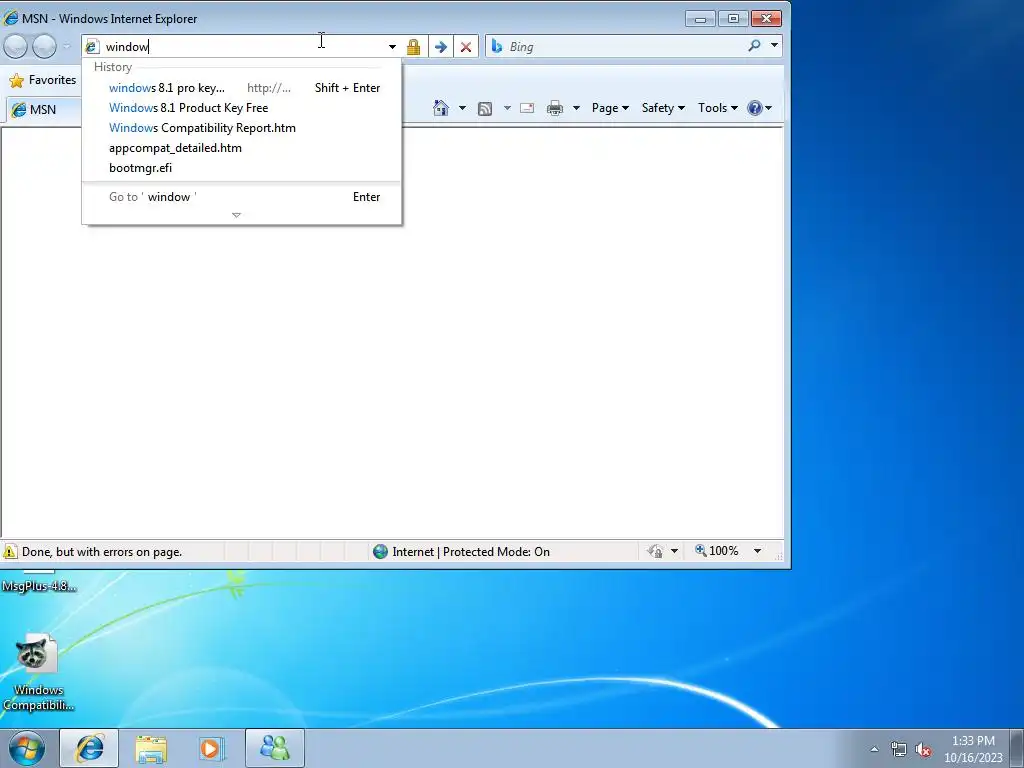Viewport: 1024px width, 768px height.
Task: Click 'Done, but with errors on page.' status text
Action: 102,552
